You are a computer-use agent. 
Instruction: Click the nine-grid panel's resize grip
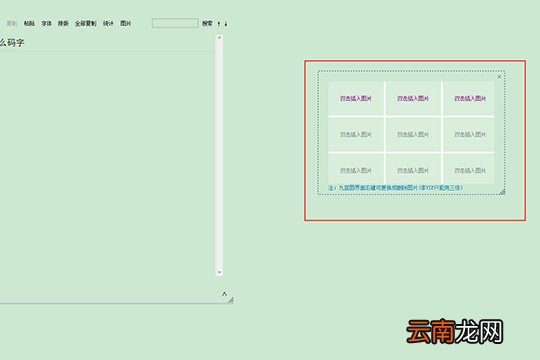502,192
